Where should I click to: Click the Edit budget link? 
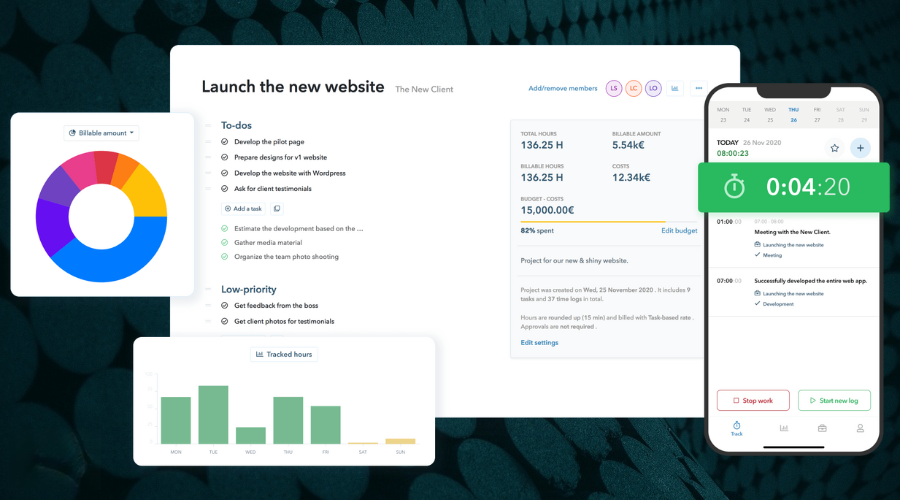[679, 231]
